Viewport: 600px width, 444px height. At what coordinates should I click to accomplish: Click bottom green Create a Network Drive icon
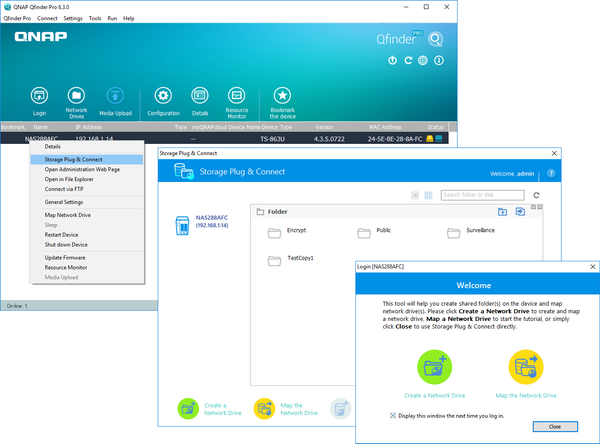click(188, 409)
